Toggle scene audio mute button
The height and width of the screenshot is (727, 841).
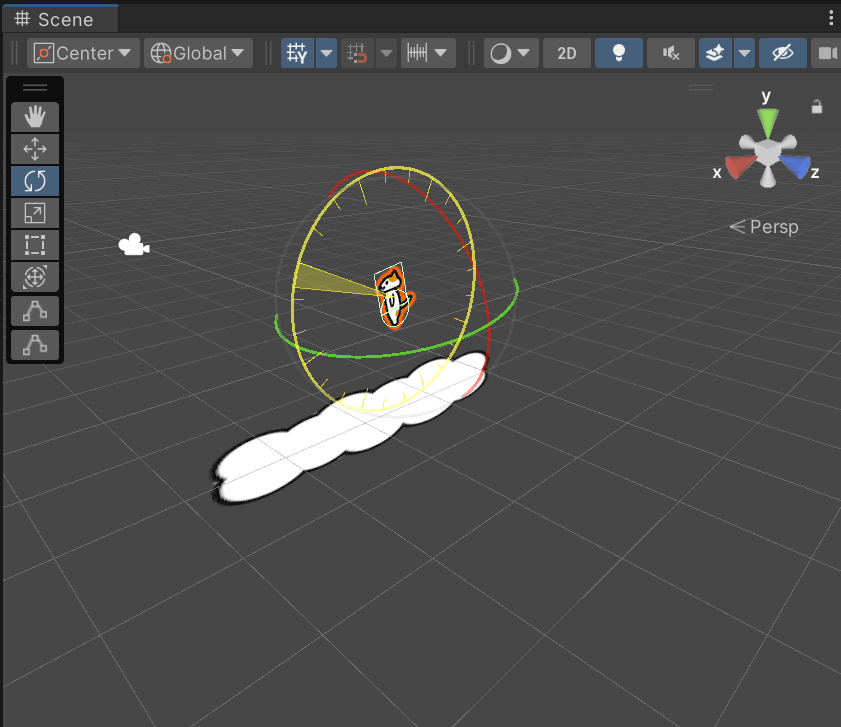pos(670,53)
